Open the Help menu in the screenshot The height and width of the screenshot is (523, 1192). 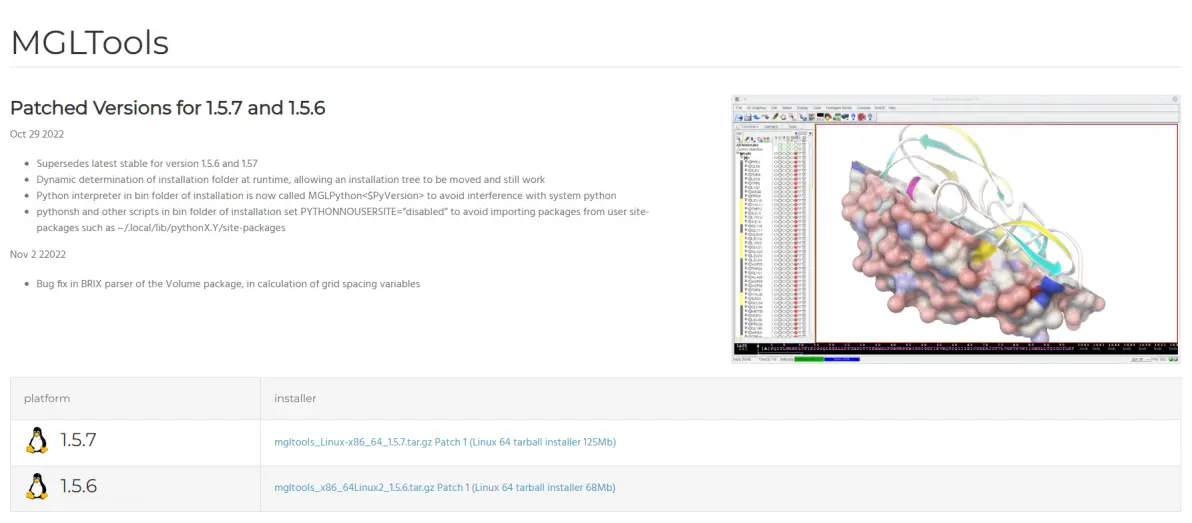click(892, 107)
